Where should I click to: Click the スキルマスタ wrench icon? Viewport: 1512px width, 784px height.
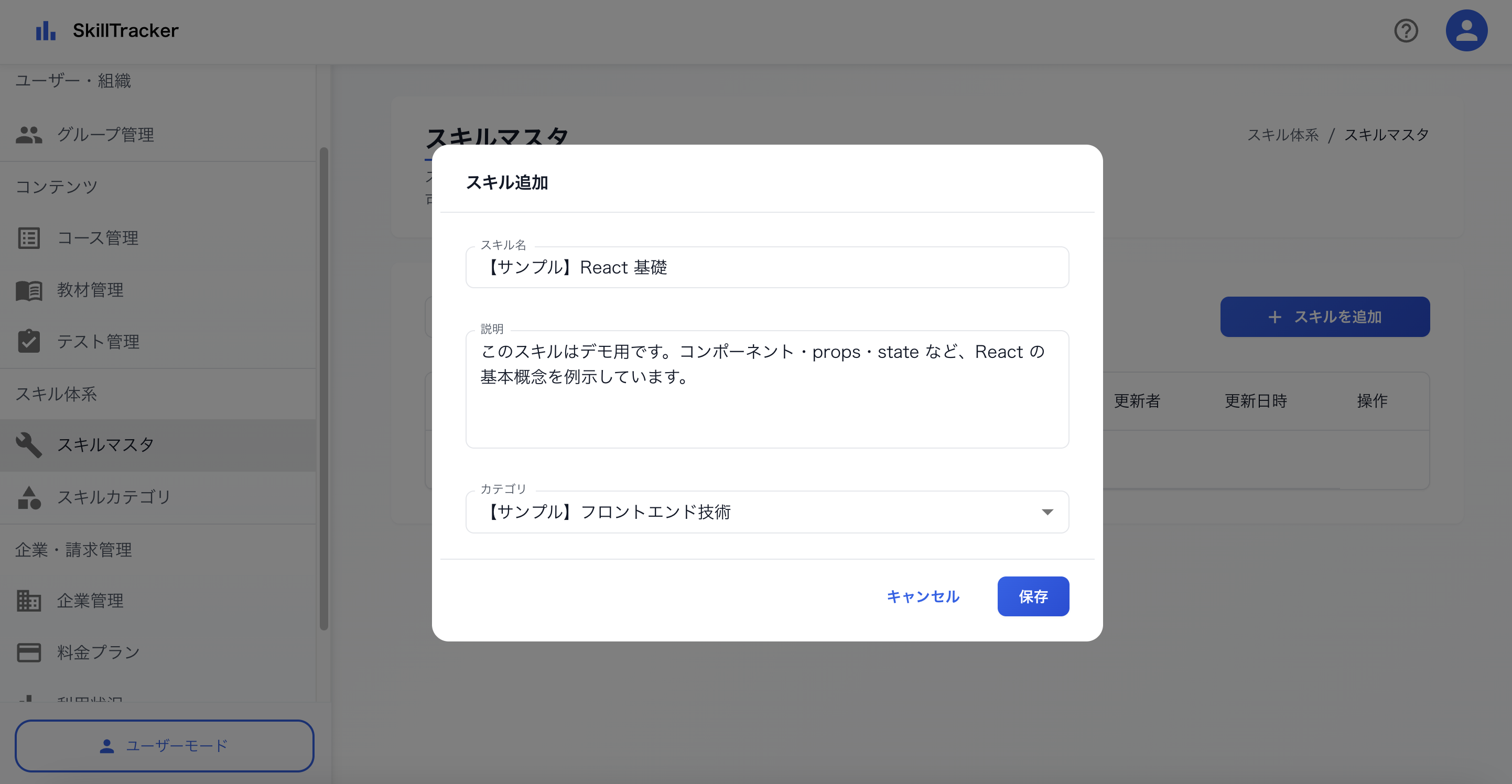click(29, 445)
